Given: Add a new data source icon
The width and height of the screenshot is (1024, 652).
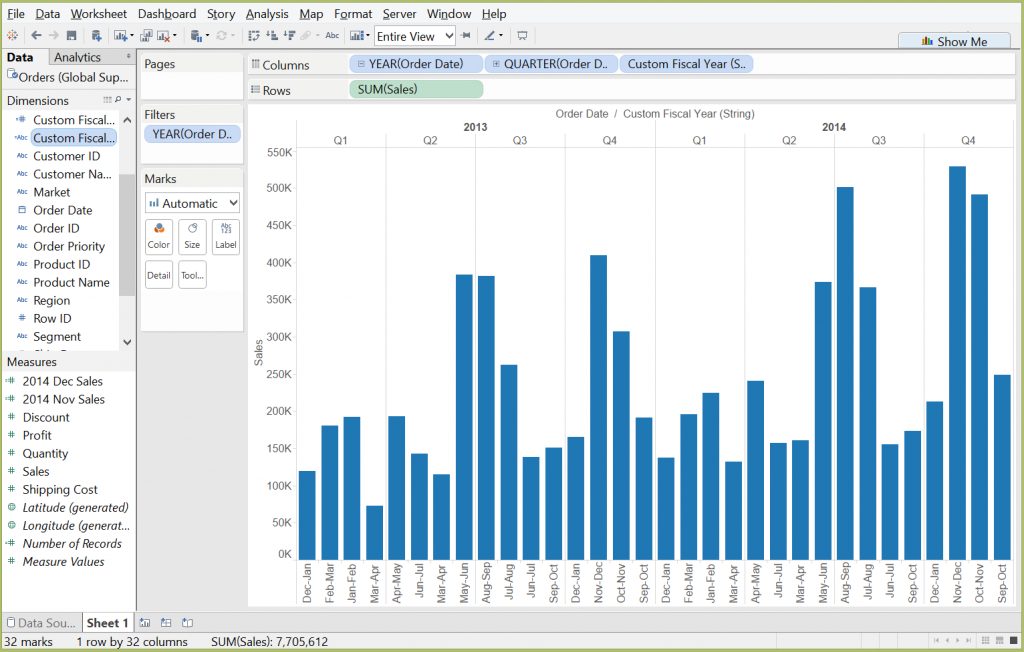Looking at the screenshot, I should 96,36.
